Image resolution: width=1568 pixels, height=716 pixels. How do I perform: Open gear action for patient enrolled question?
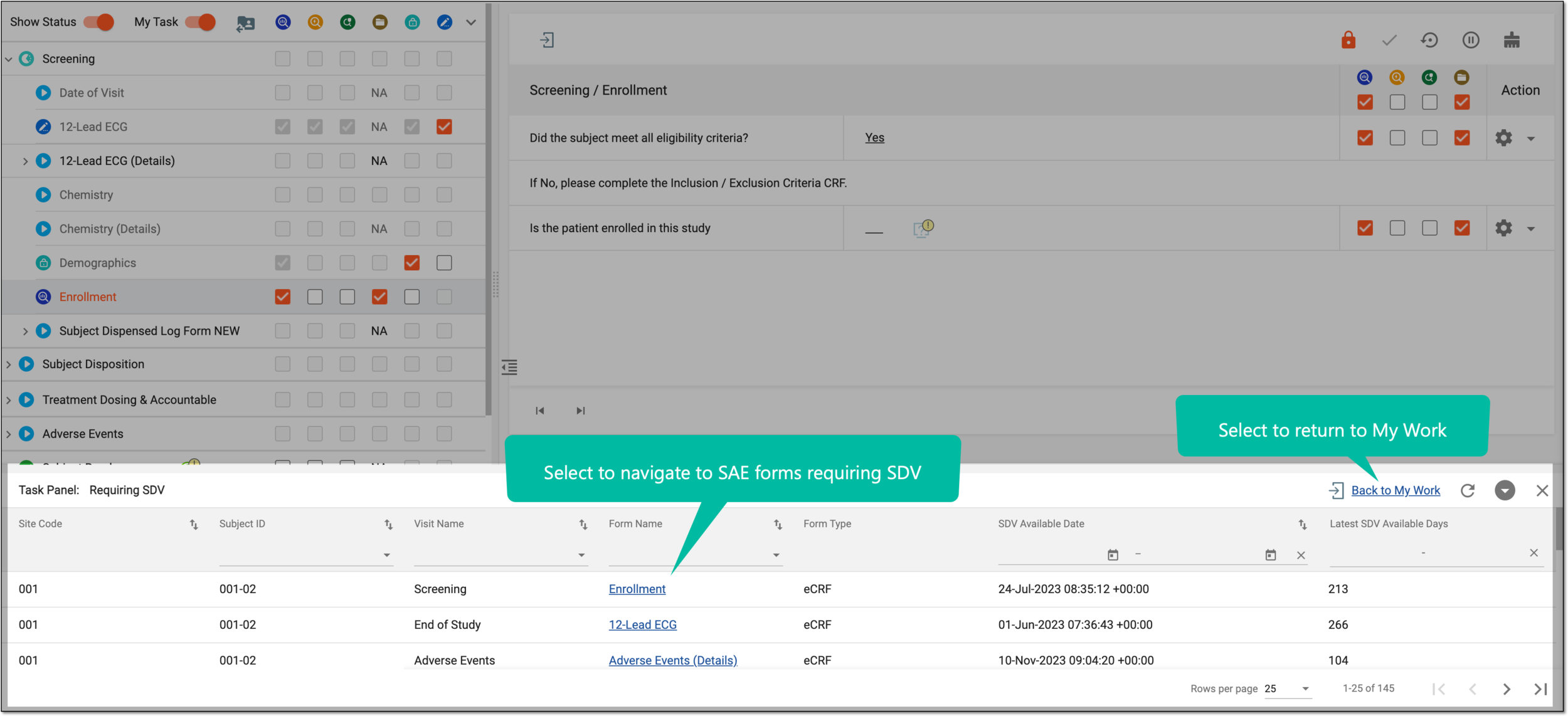(x=1503, y=228)
